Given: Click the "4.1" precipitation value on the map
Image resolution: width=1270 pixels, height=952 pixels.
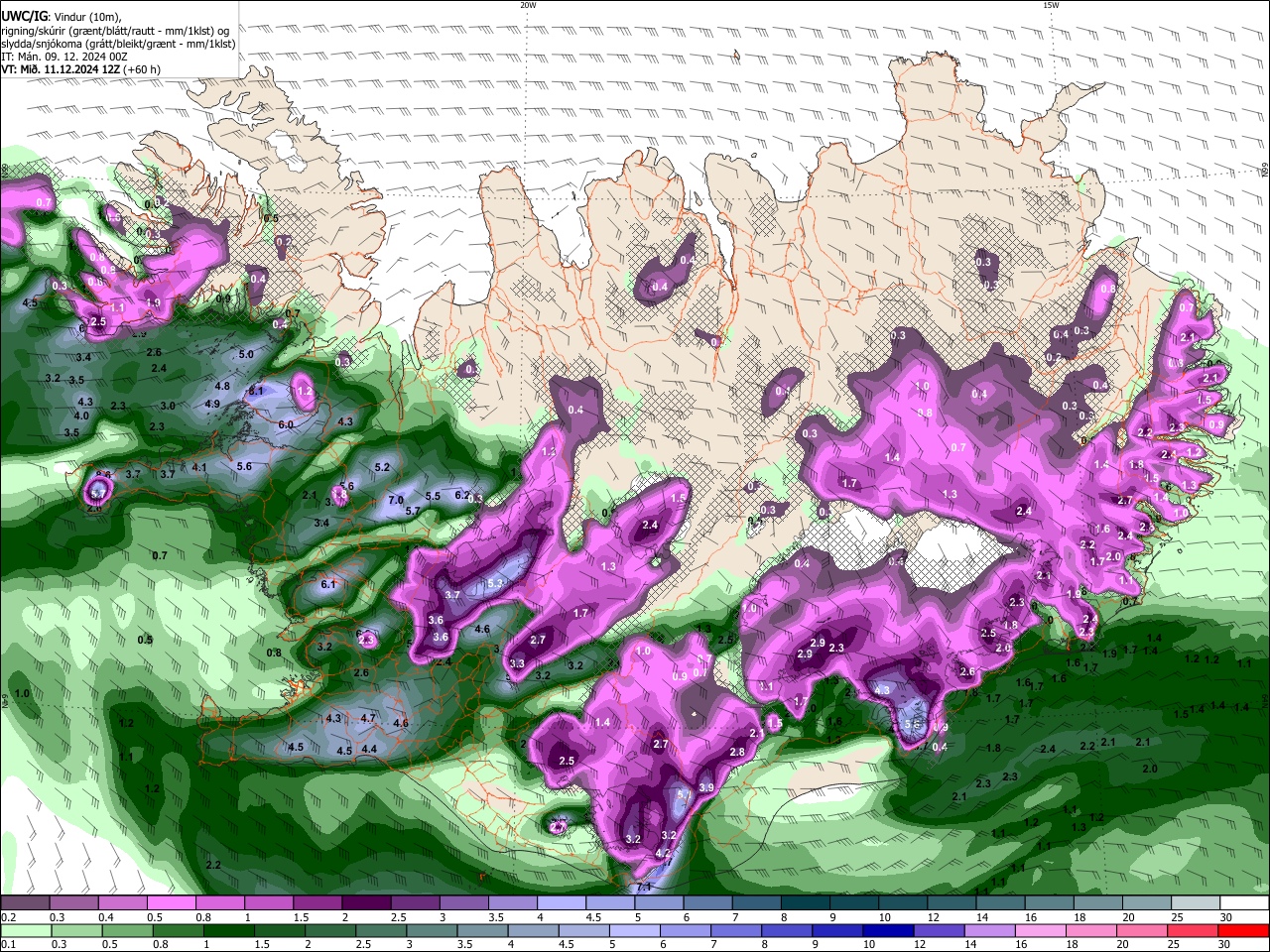Looking at the screenshot, I should [x=199, y=467].
